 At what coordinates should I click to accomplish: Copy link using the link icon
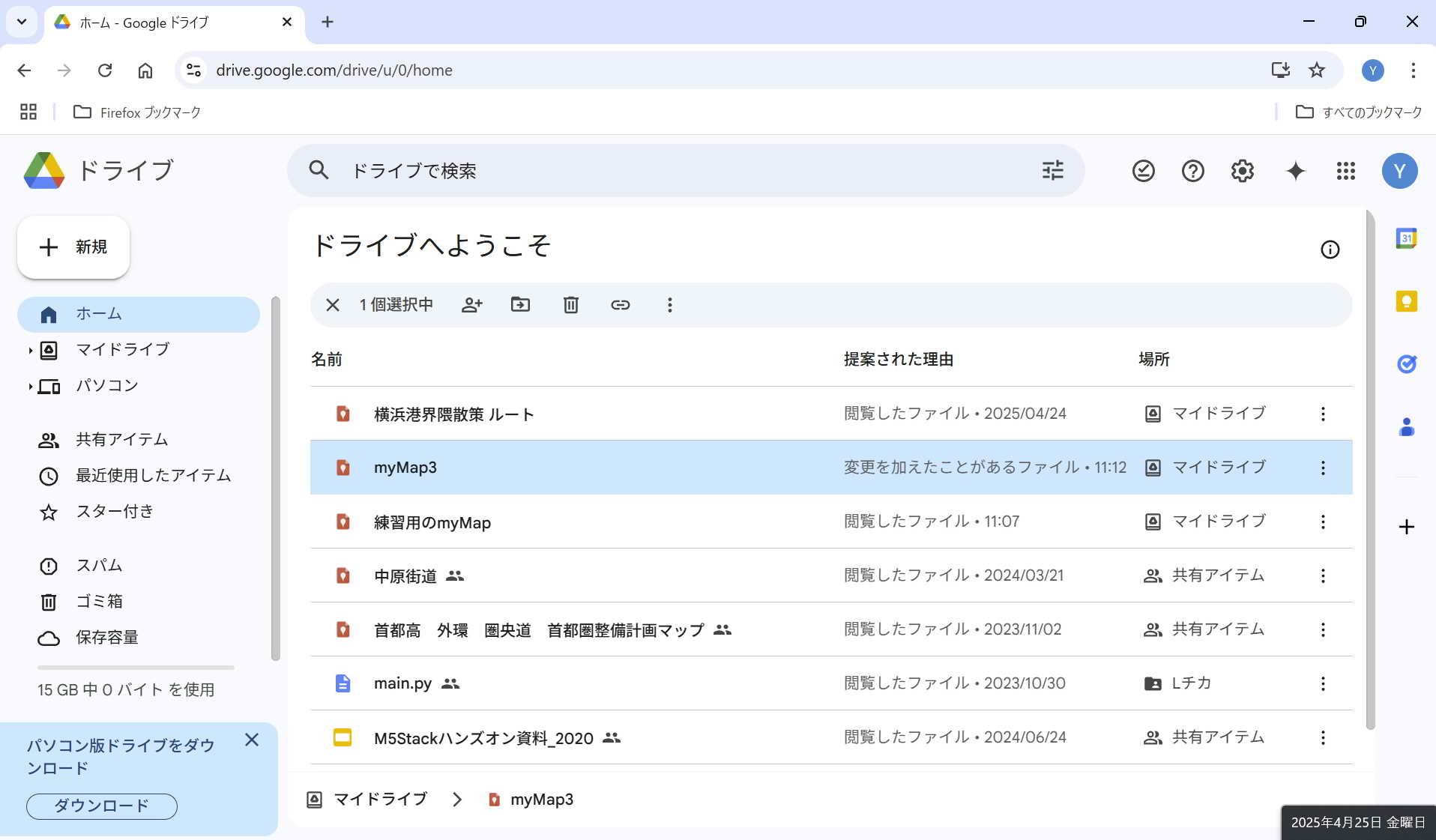(x=620, y=305)
